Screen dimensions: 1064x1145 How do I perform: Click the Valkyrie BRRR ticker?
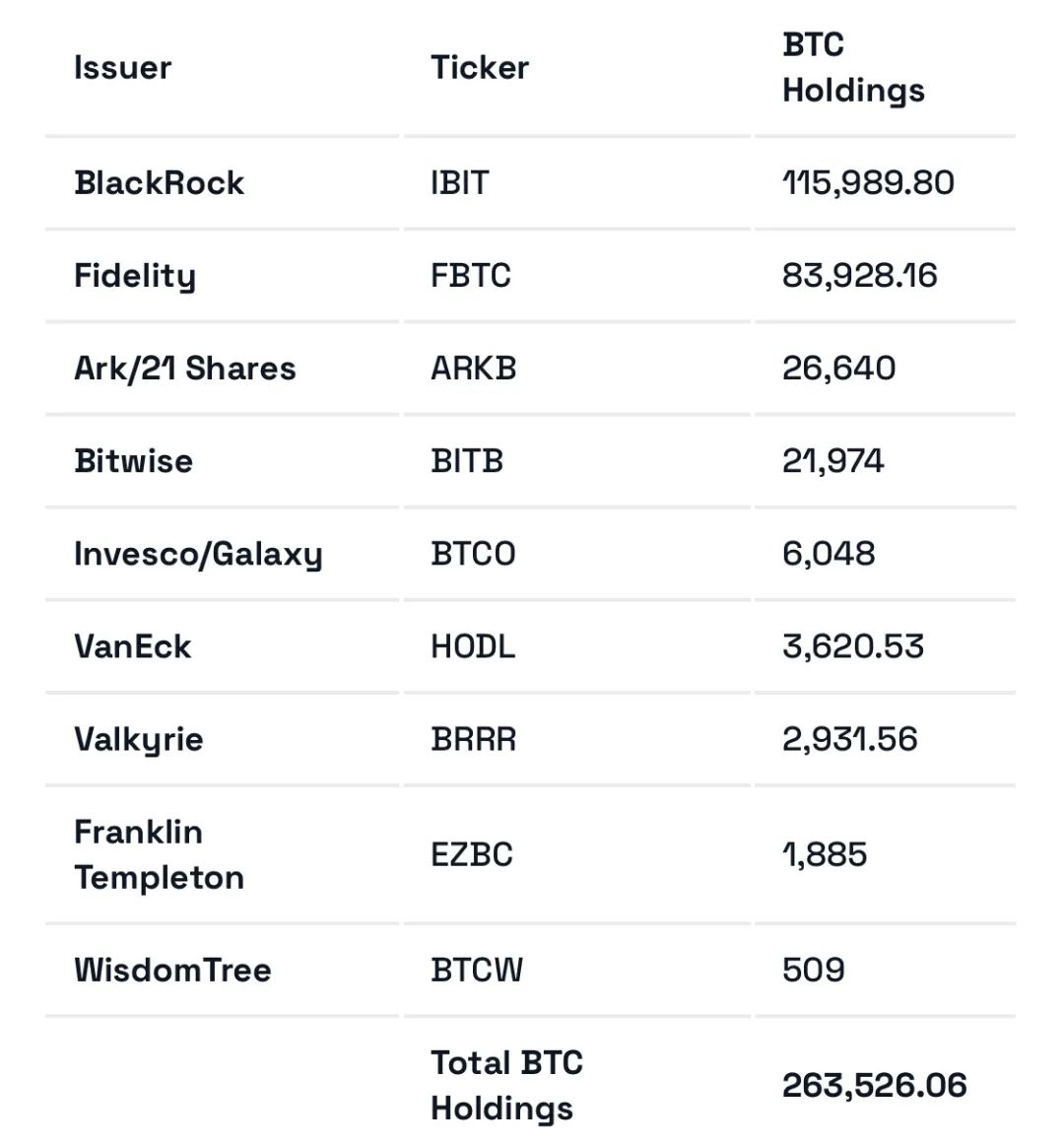[474, 740]
